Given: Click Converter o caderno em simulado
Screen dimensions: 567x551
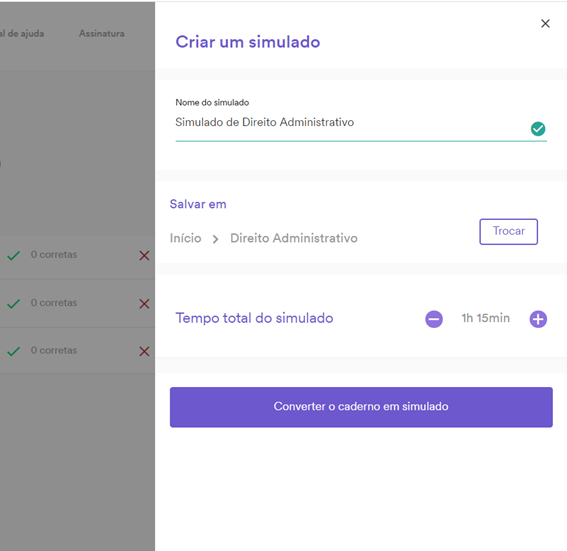Looking at the screenshot, I should tap(361, 407).
